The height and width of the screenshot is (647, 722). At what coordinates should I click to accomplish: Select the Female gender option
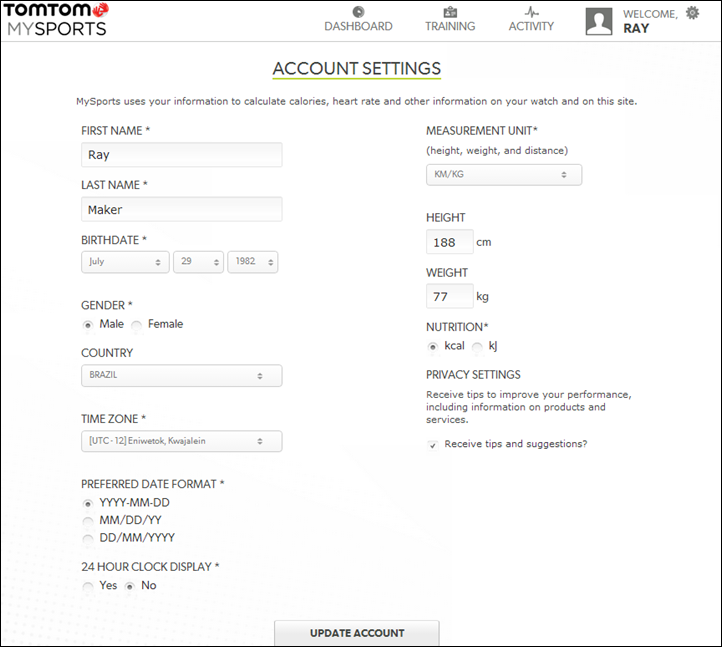136,325
